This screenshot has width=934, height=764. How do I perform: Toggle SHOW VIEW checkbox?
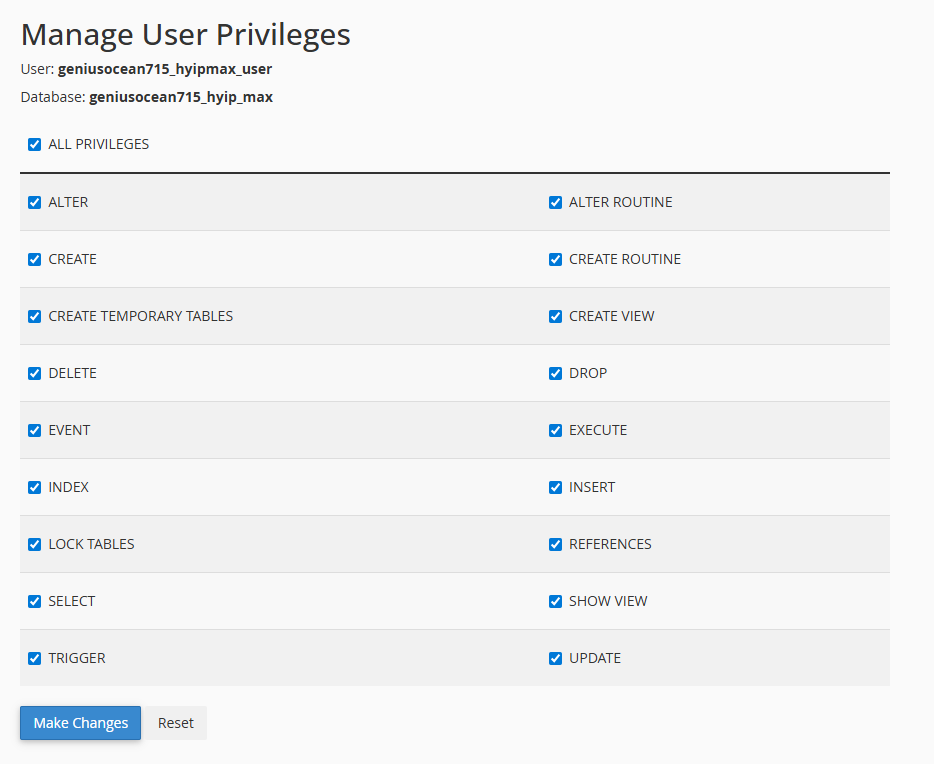tap(555, 601)
